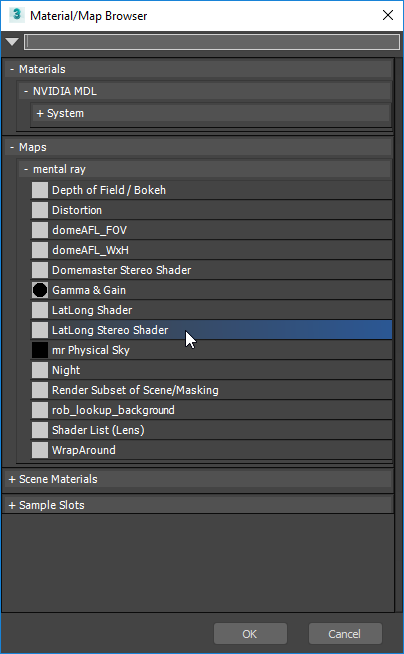Expand the Sample Slots rollout
404x654 pixels.
click(198, 505)
